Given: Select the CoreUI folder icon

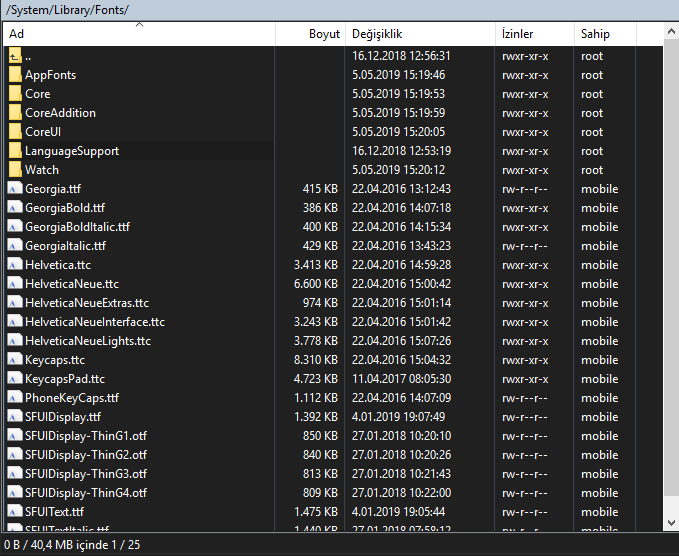Looking at the screenshot, I should (x=14, y=132).
